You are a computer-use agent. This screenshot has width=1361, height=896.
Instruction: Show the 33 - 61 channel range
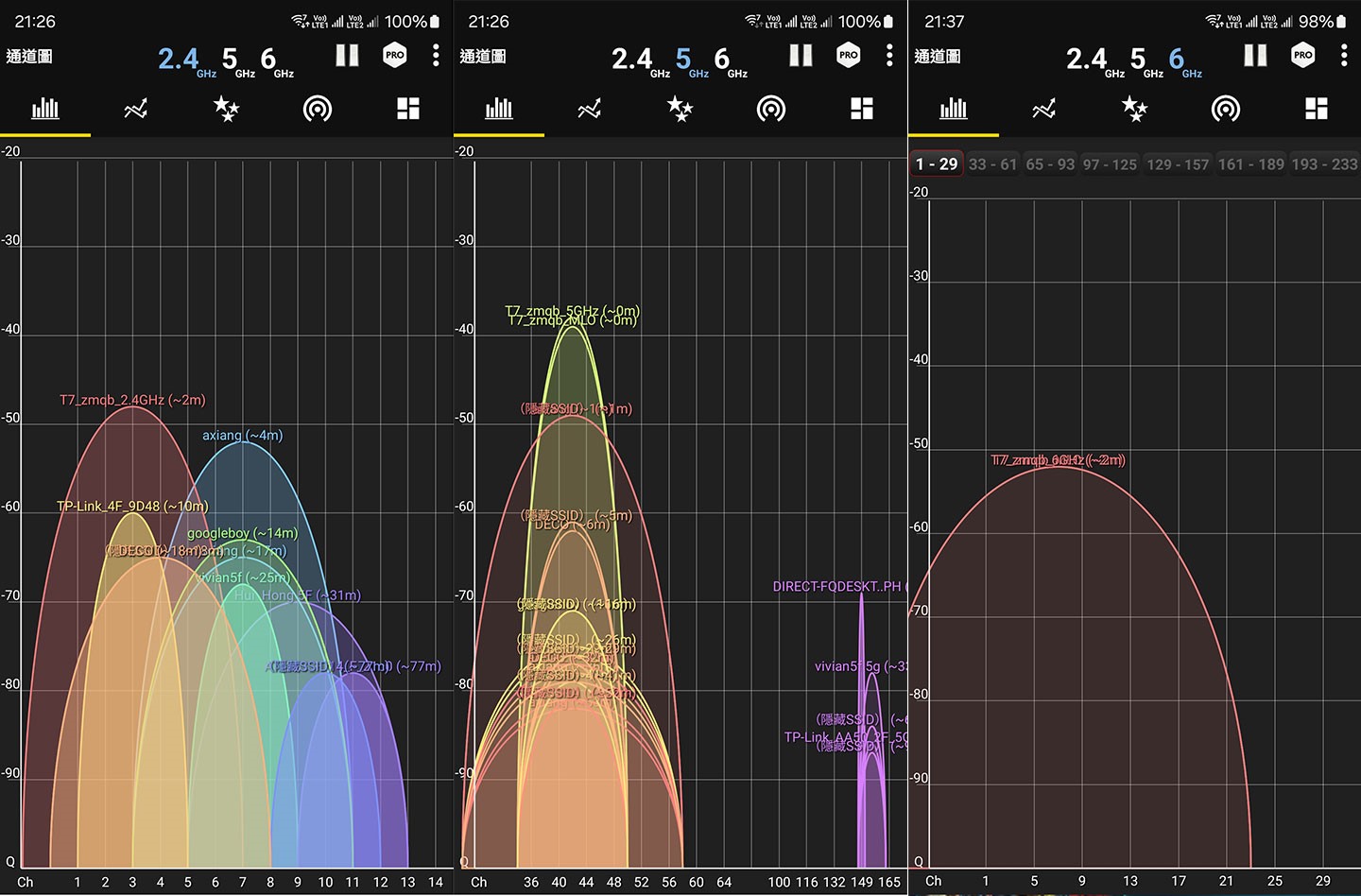coord(992,164)
